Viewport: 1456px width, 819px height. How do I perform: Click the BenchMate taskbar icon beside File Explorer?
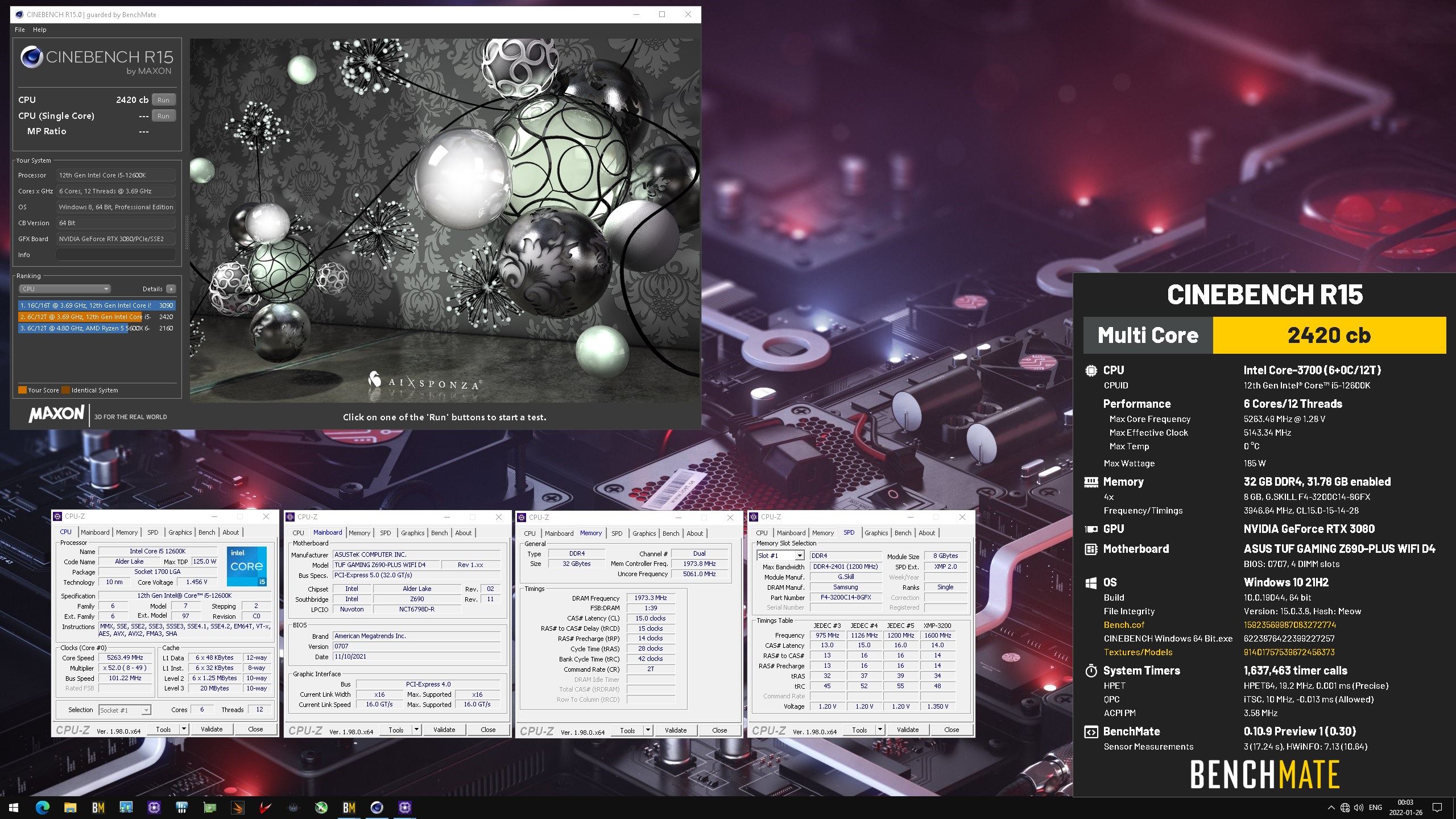point(98,807)
